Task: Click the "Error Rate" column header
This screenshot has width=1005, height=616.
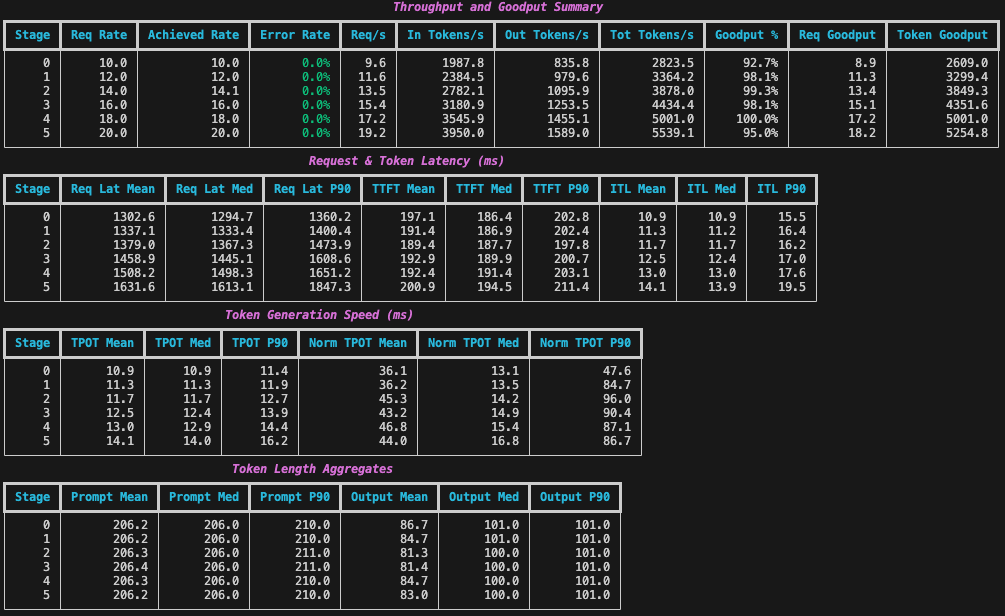Action: click(x=295, y=35)
